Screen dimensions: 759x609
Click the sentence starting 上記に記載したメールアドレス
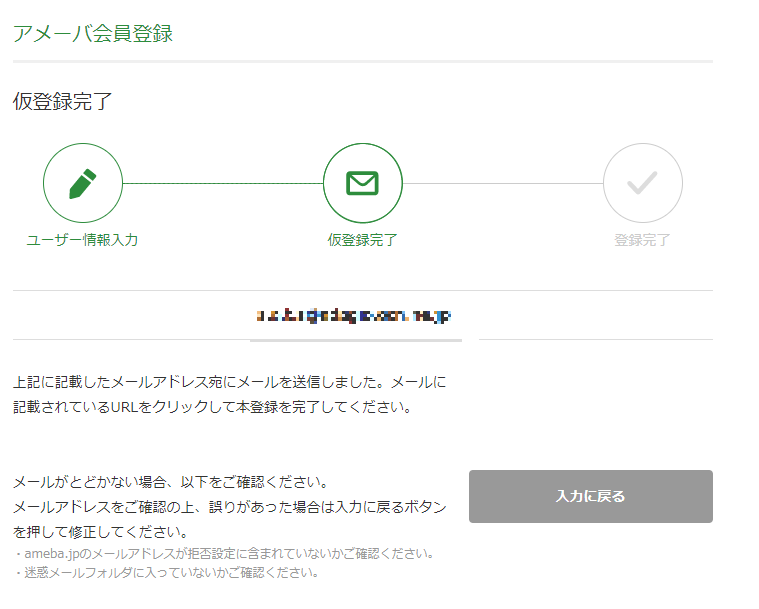point(229,382)
